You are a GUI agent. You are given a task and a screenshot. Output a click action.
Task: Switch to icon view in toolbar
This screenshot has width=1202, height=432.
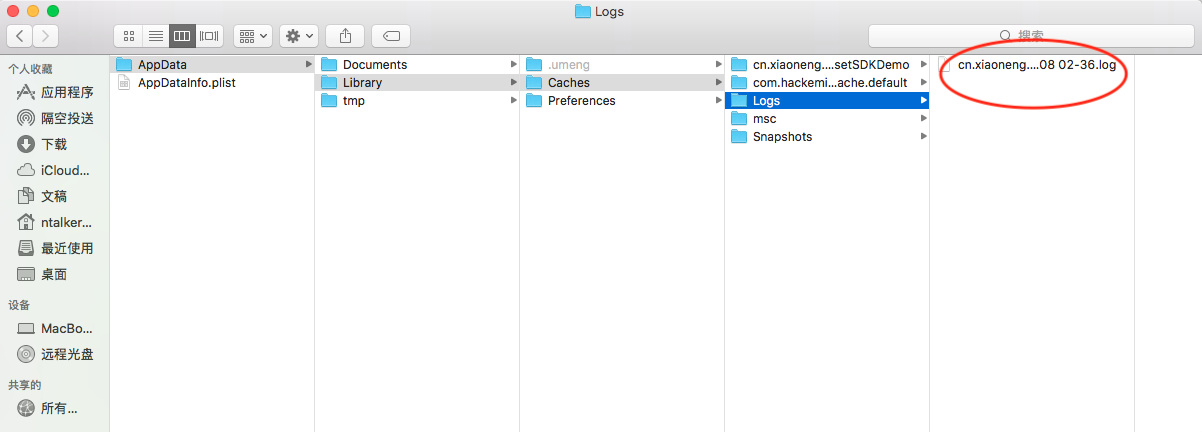tap(128, 36)
